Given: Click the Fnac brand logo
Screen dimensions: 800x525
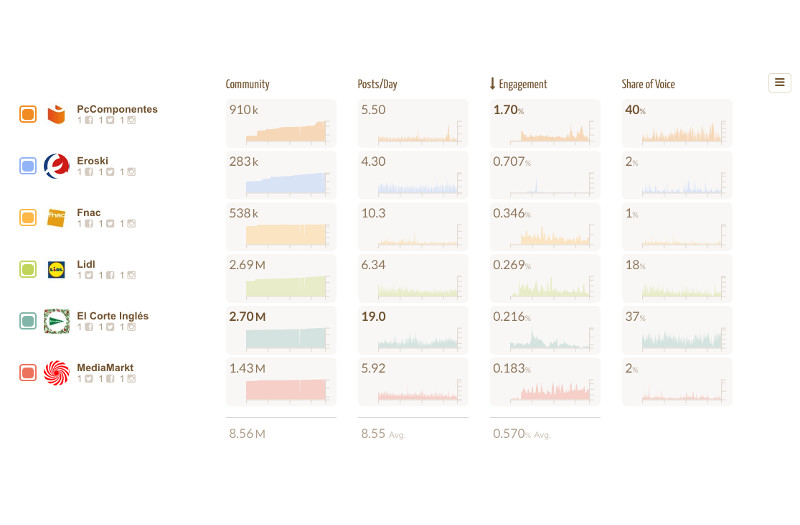Looking at the screenshot, I should (57, 217).
